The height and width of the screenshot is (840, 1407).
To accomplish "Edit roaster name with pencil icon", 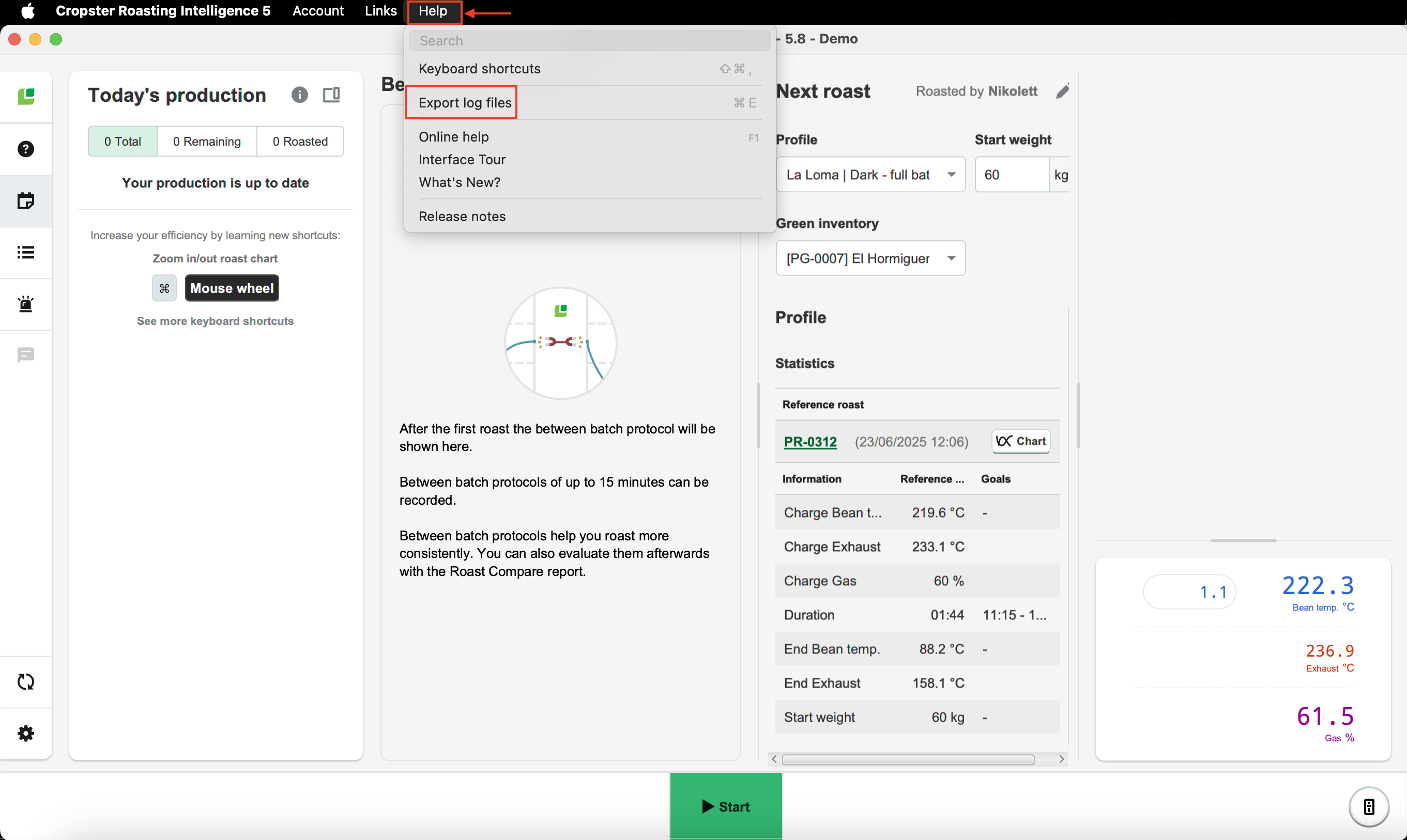I will (x=1062, y=91).
